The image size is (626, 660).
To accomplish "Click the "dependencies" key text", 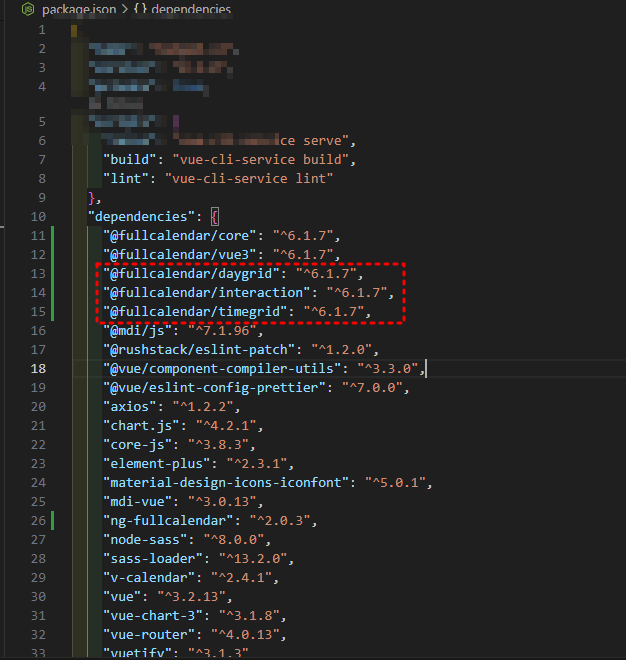I will pos(141,217).
